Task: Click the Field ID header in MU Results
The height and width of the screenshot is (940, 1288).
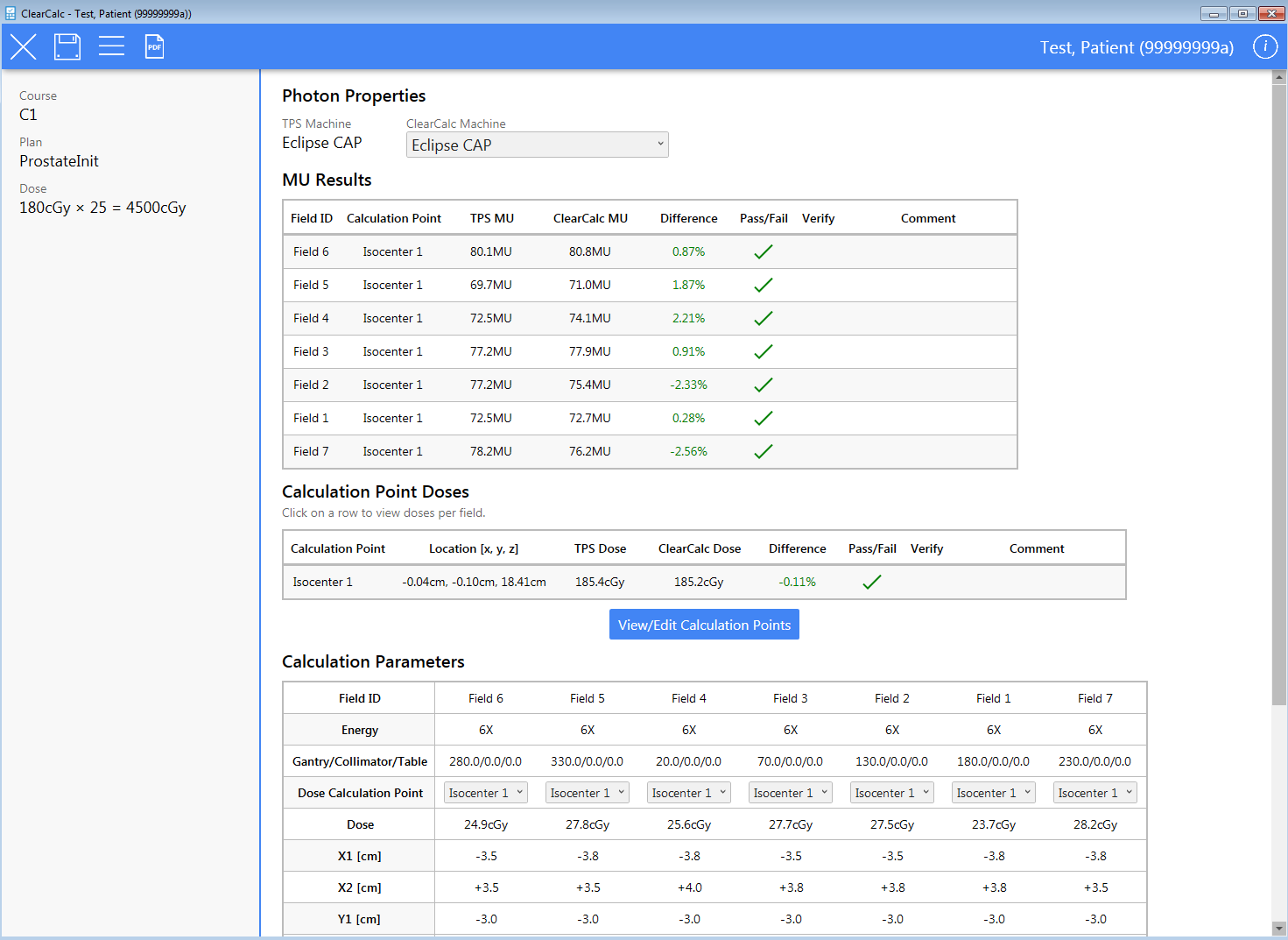Action: click(312, 218)
